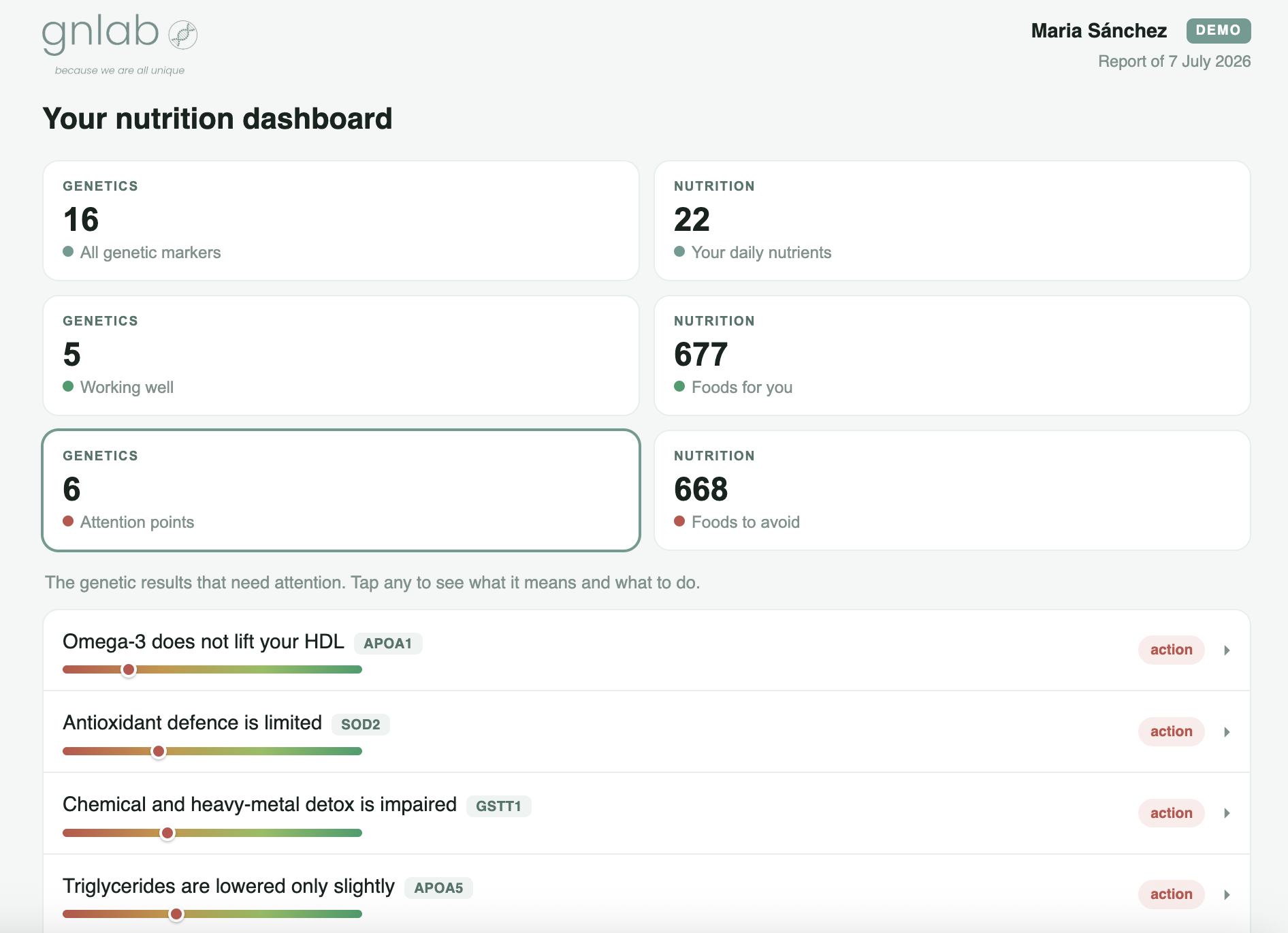Open the Foods for you card

coord(952,355)
